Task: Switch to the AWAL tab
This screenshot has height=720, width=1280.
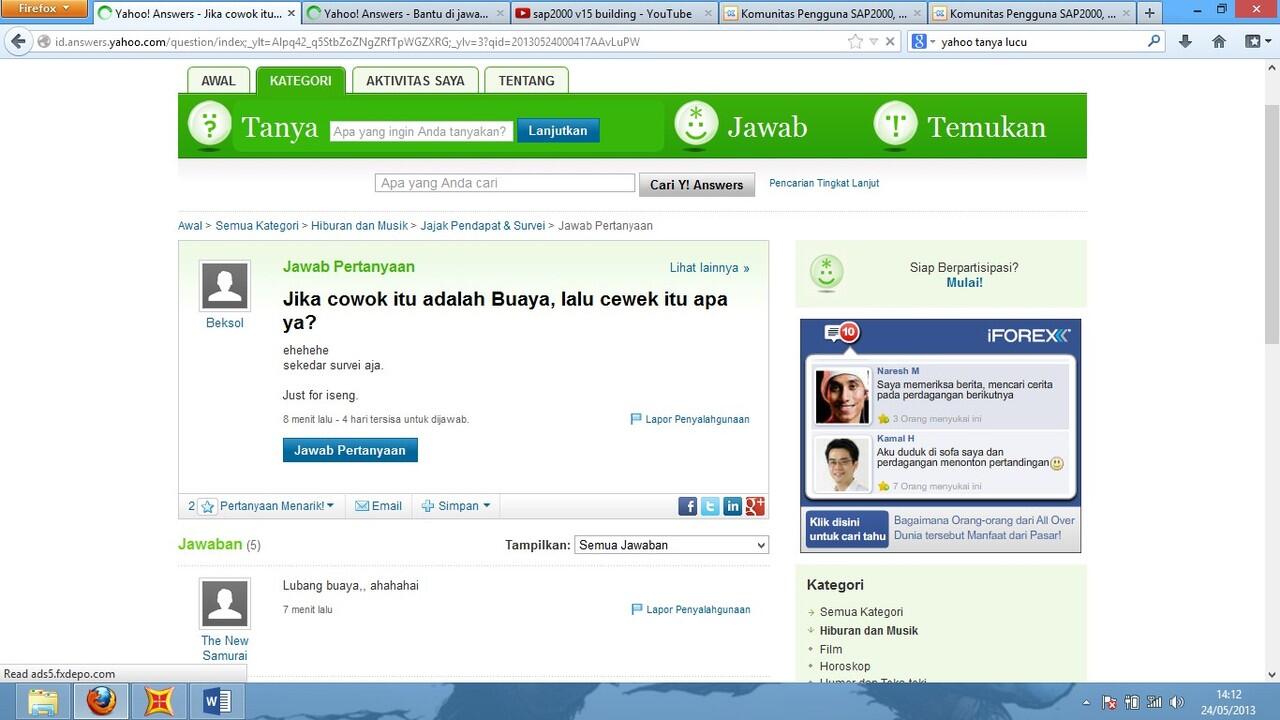Action: (x=219, y=80)
